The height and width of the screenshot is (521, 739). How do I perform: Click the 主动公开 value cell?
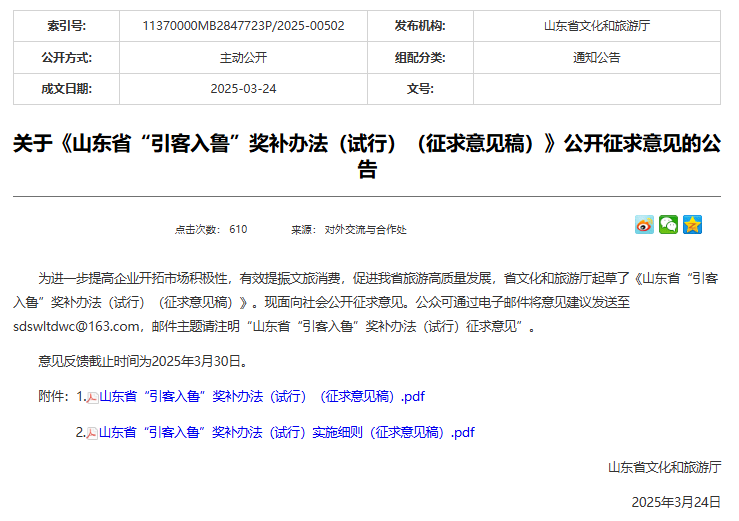coord(243,58)
